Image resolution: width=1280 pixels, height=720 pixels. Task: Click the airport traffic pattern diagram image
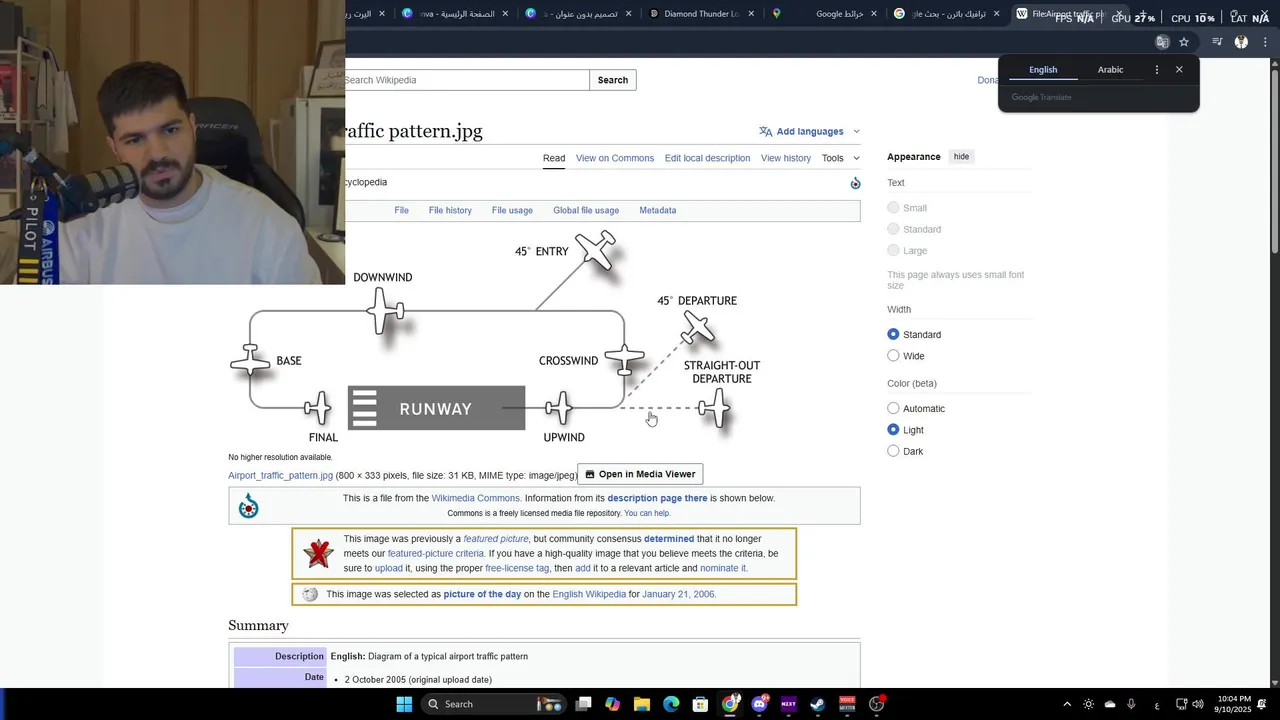494,338
